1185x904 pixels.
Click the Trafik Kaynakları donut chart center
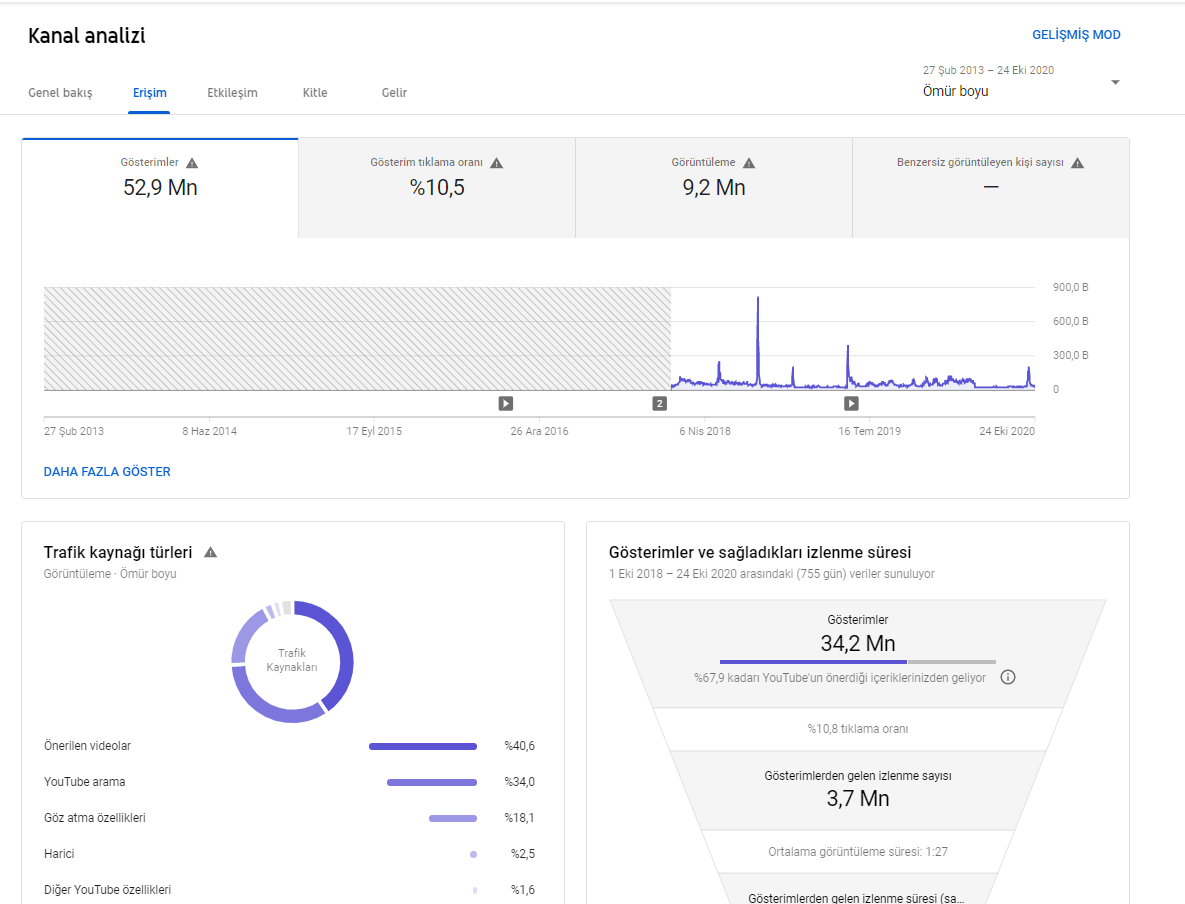[x=292, y=661]
